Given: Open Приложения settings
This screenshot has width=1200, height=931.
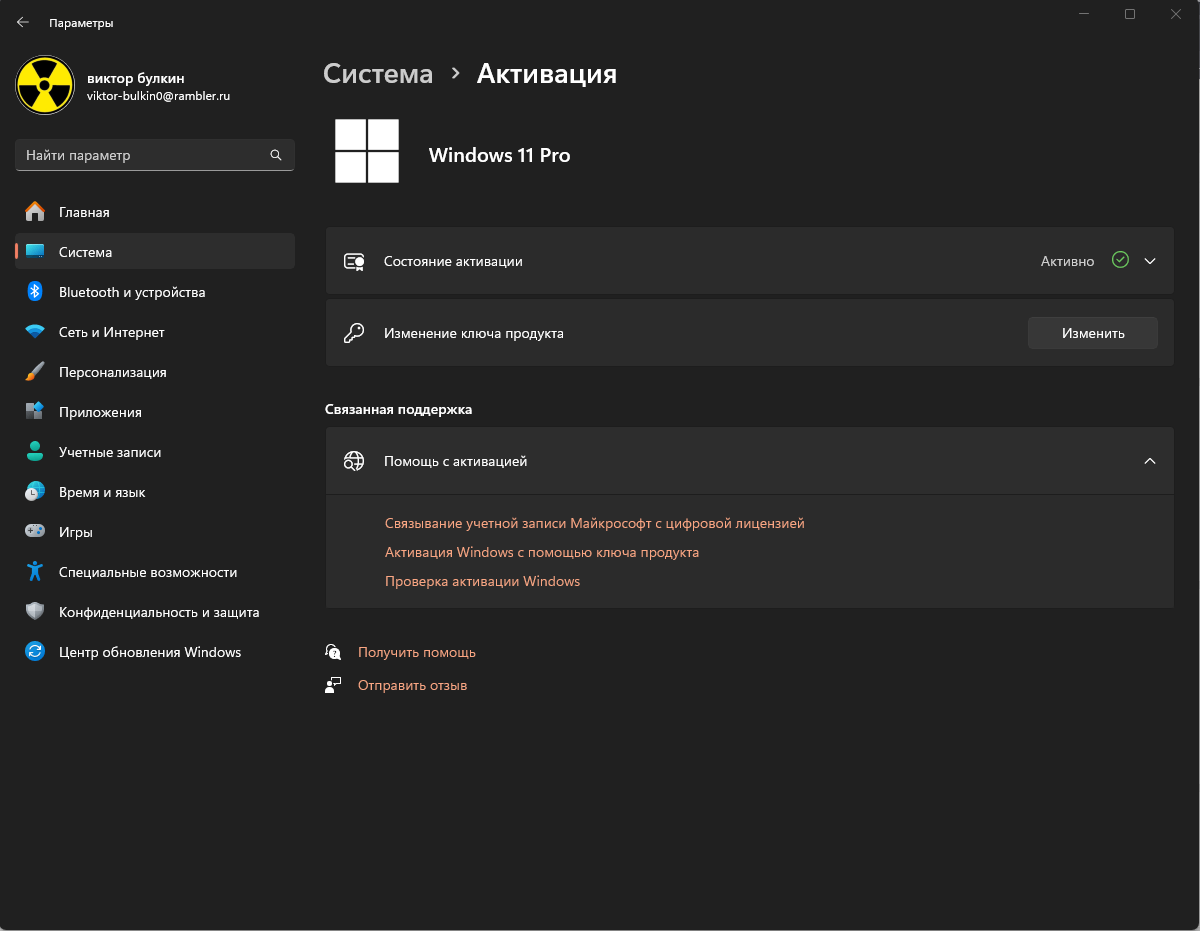Looking at the screenshot, I should click(155, 412).
